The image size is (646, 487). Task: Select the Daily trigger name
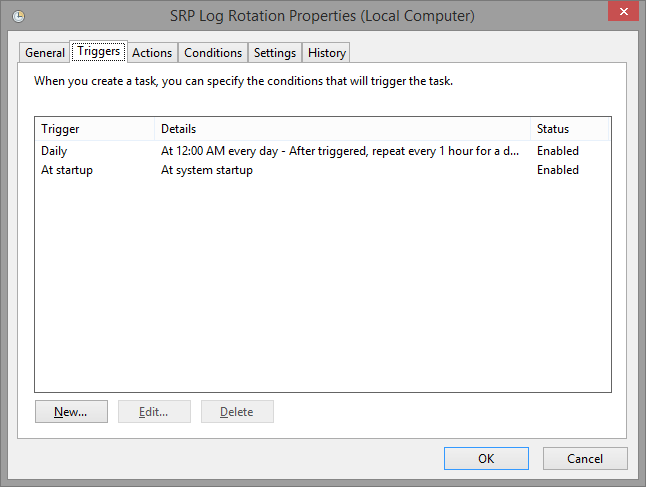point(55,151)
